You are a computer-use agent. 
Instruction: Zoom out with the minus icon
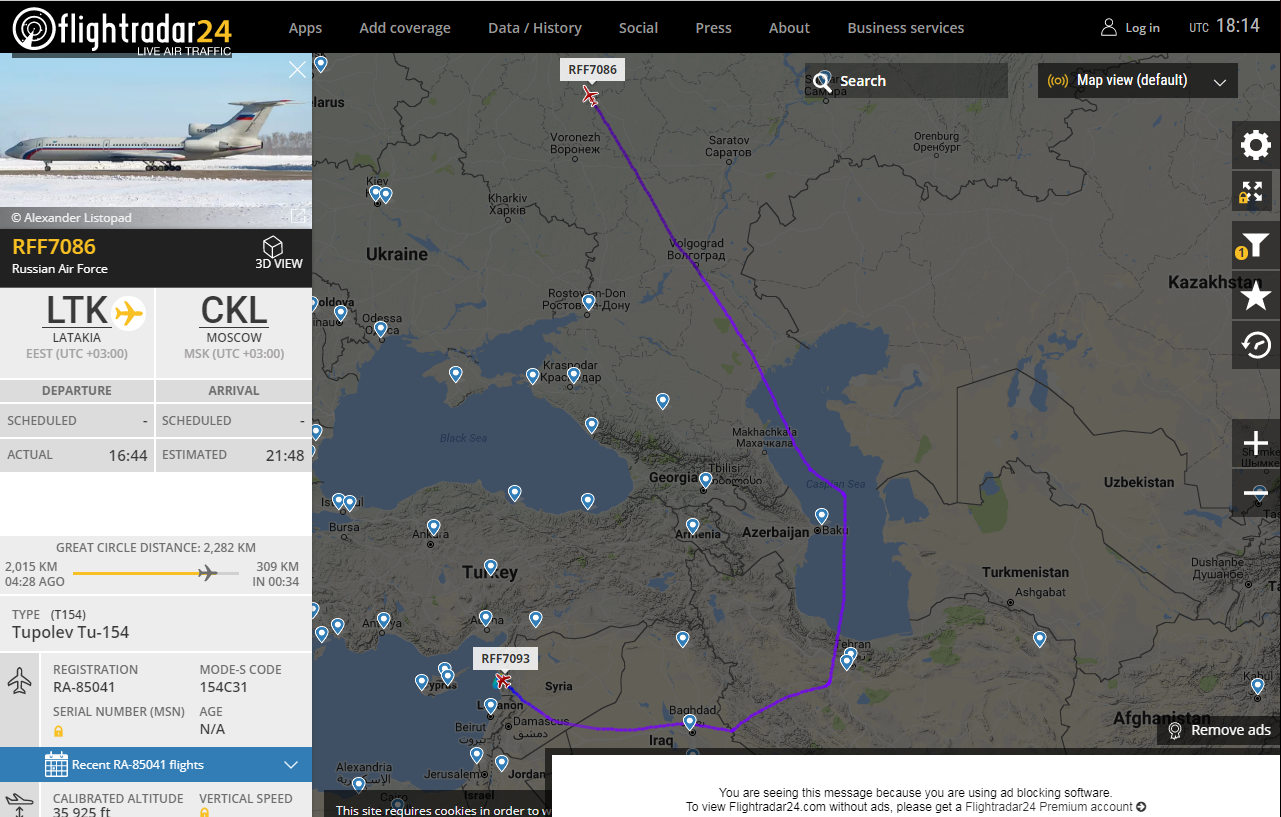[x=1255, y=493]
